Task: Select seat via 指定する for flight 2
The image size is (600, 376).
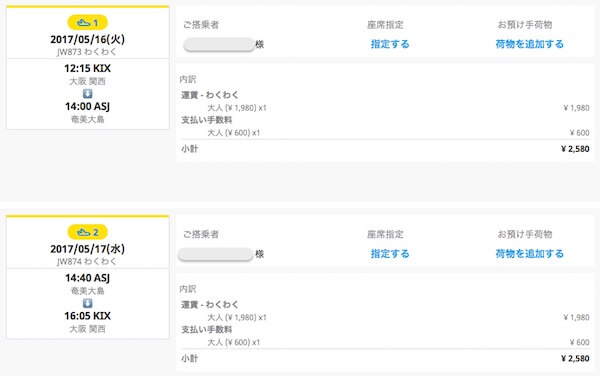Action: click(x=390, y=254)
